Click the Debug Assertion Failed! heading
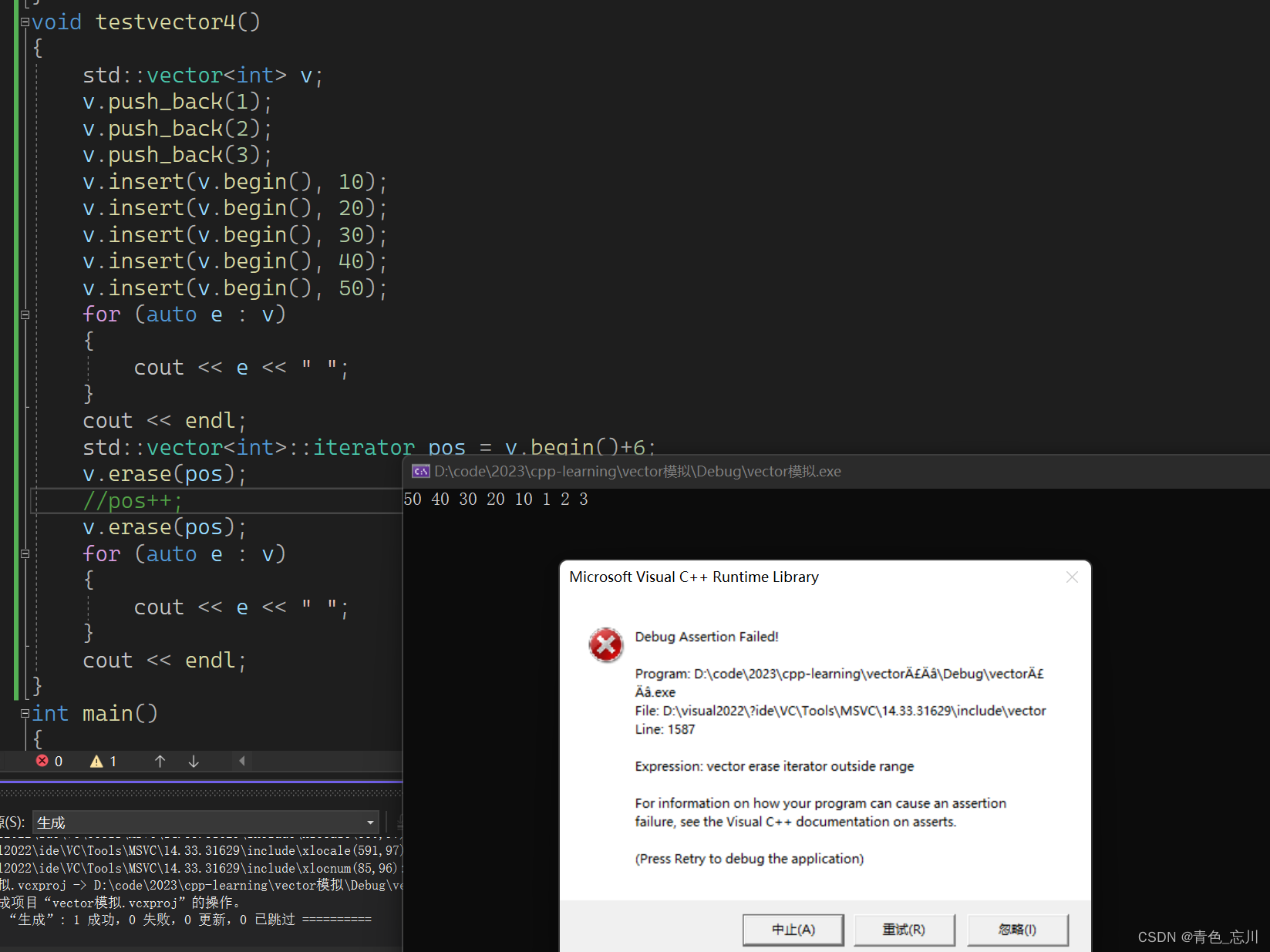 [706, 637]
